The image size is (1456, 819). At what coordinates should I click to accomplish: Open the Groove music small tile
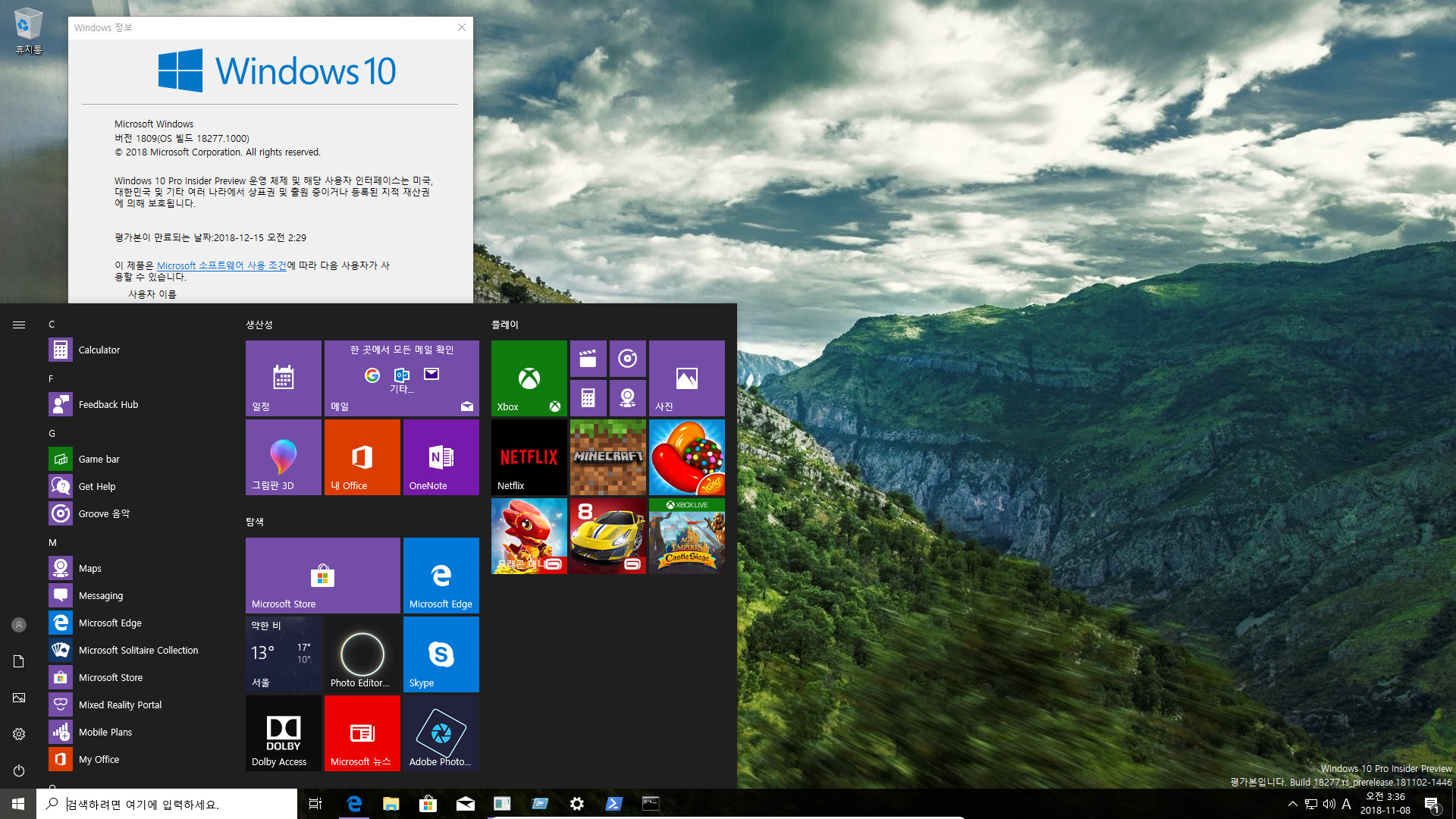coord(628,359)
